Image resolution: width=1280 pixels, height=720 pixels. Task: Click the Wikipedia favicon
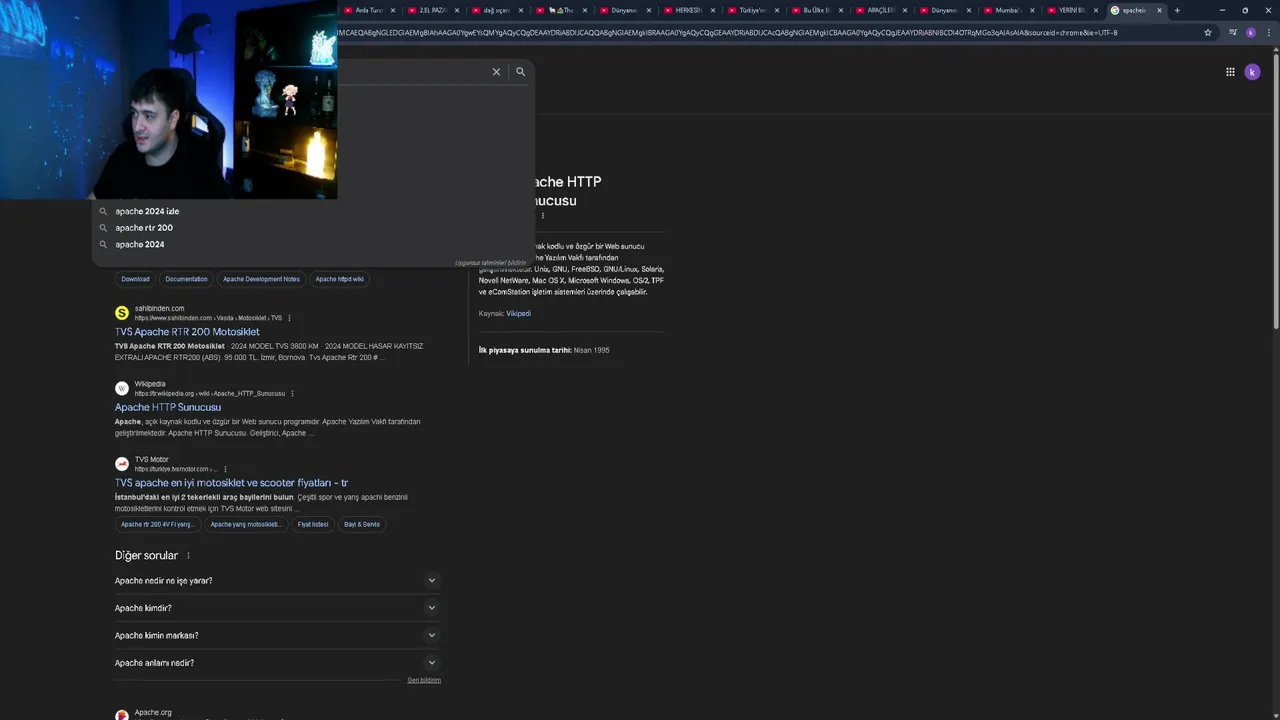122,388
